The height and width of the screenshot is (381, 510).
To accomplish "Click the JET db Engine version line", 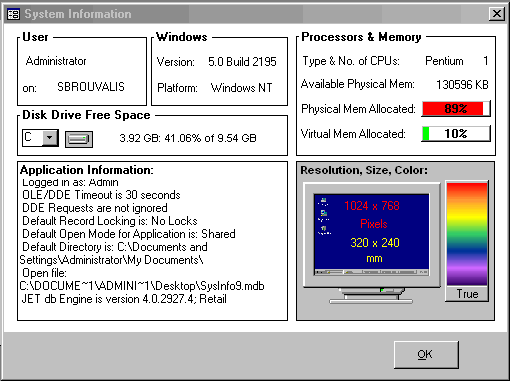I will tap(124, 299).
